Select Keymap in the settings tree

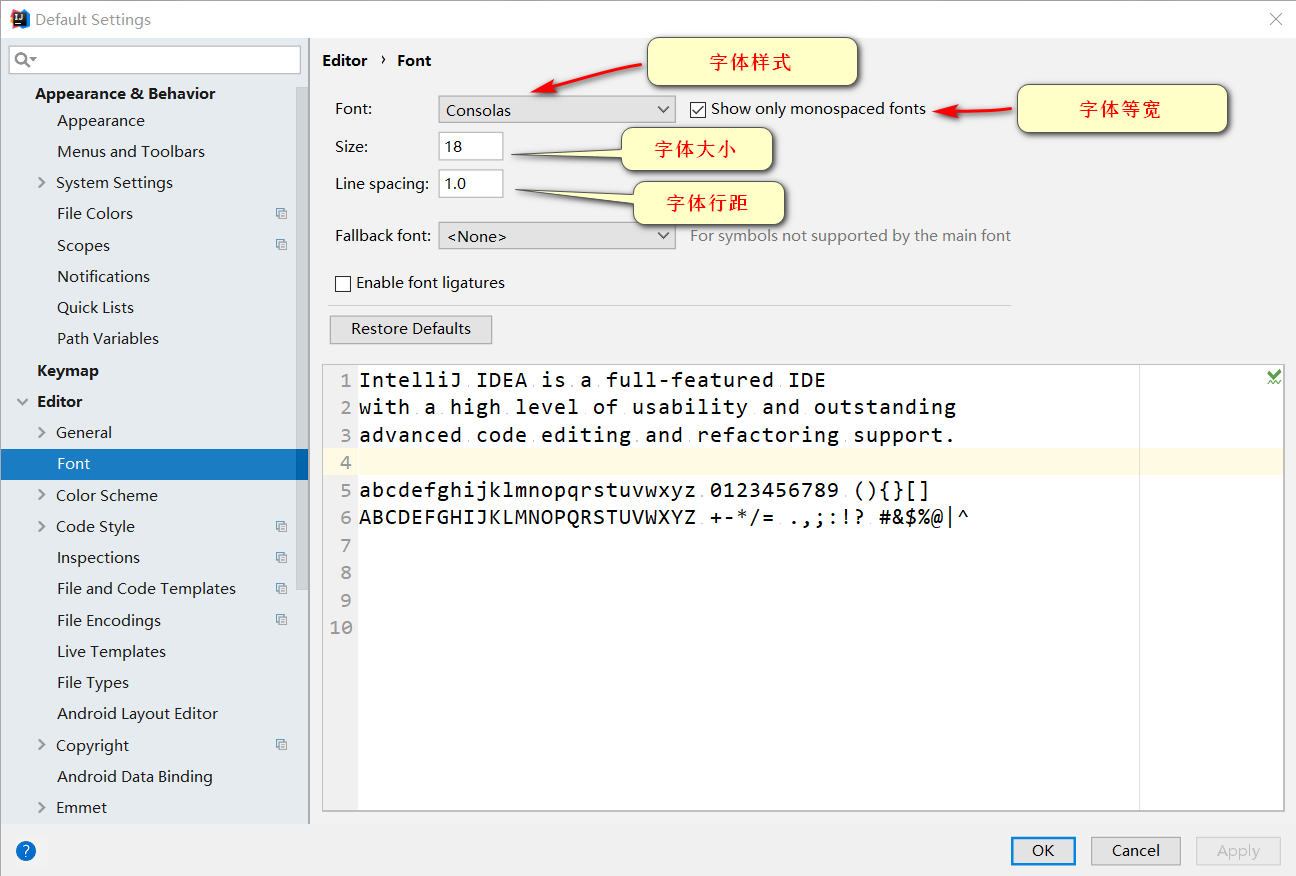68,371
